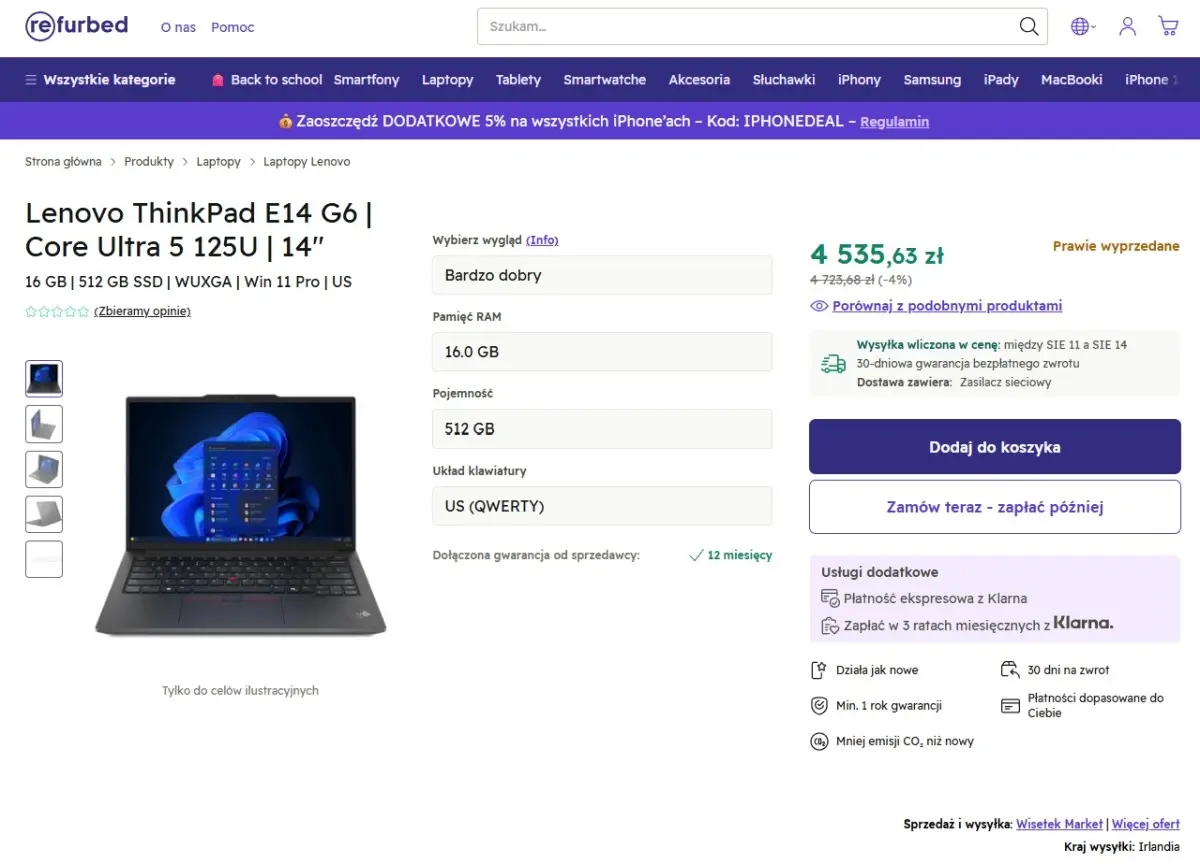The height and width of the screenshot is (864, 1200).
Task: Open the language globe selector
Action: pyautogui.click(x=1083, y=27)
